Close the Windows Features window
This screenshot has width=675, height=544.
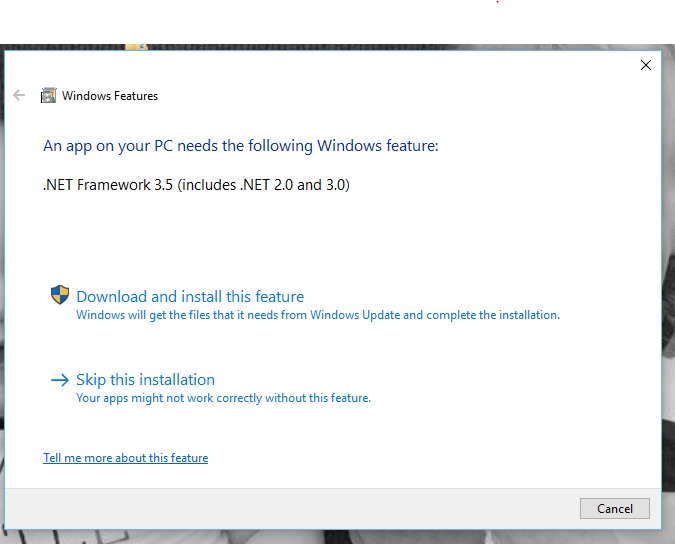tap(646, 65)
